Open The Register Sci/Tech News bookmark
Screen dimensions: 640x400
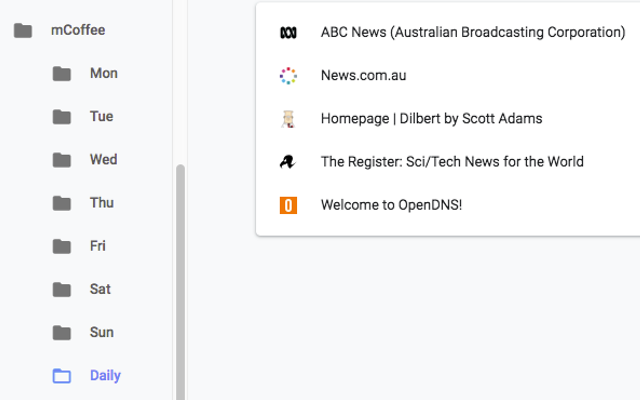(452, 162)
